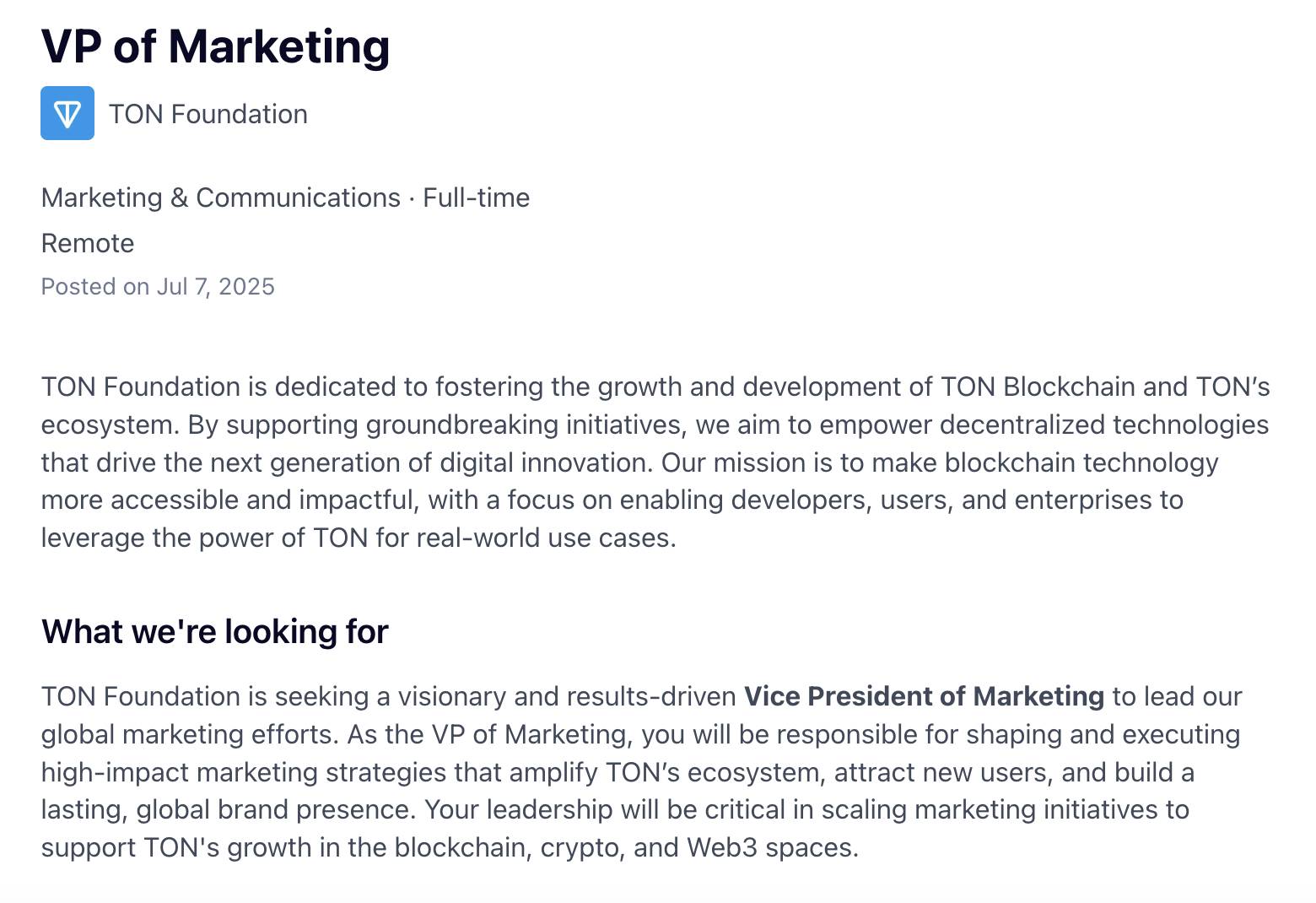Viewport: 1316px width, 903px height.
Task: Click the blue TON Foundation logo icon
Action: 67,113
